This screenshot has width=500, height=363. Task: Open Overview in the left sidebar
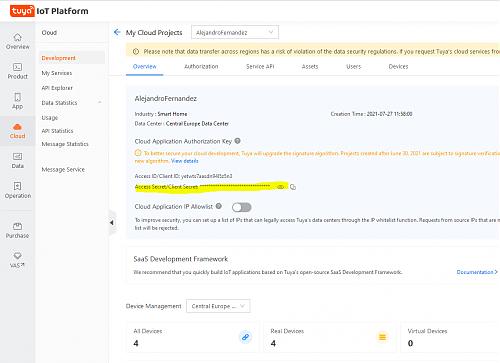point(18,41)
